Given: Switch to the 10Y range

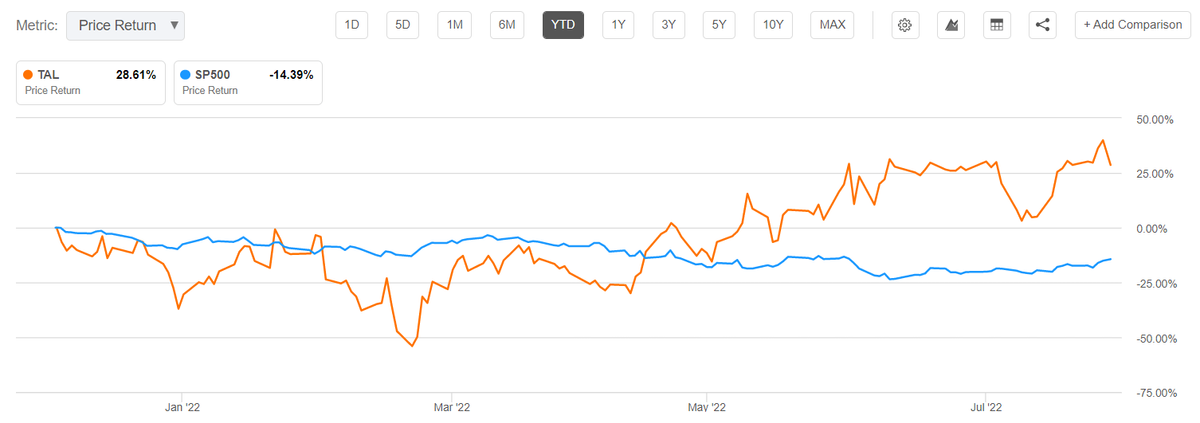Looking at the screenshot, I should click(x=772, y=25).
